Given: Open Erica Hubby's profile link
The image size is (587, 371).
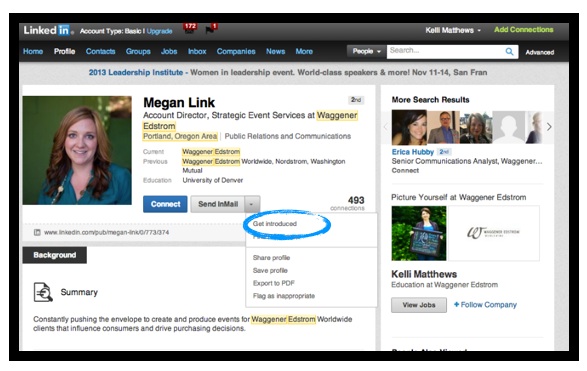Looking at the screenshot, I should [413, 152].
